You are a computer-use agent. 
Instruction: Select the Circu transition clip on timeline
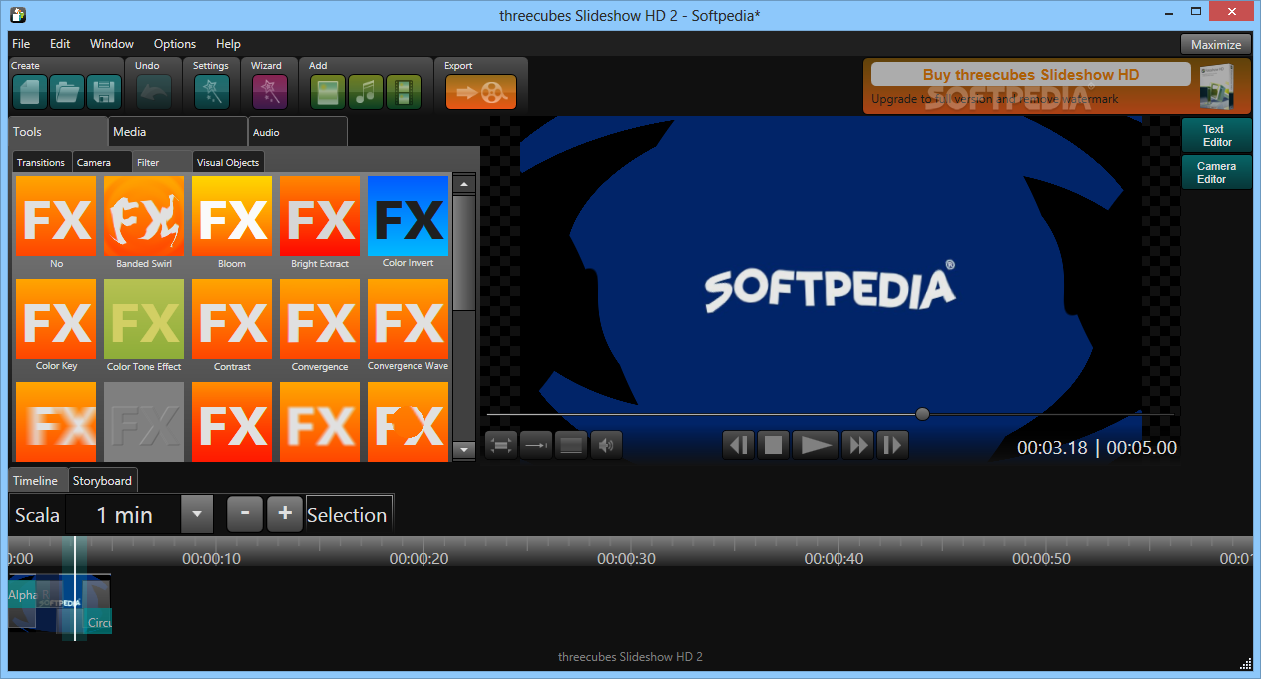[99, 622]
